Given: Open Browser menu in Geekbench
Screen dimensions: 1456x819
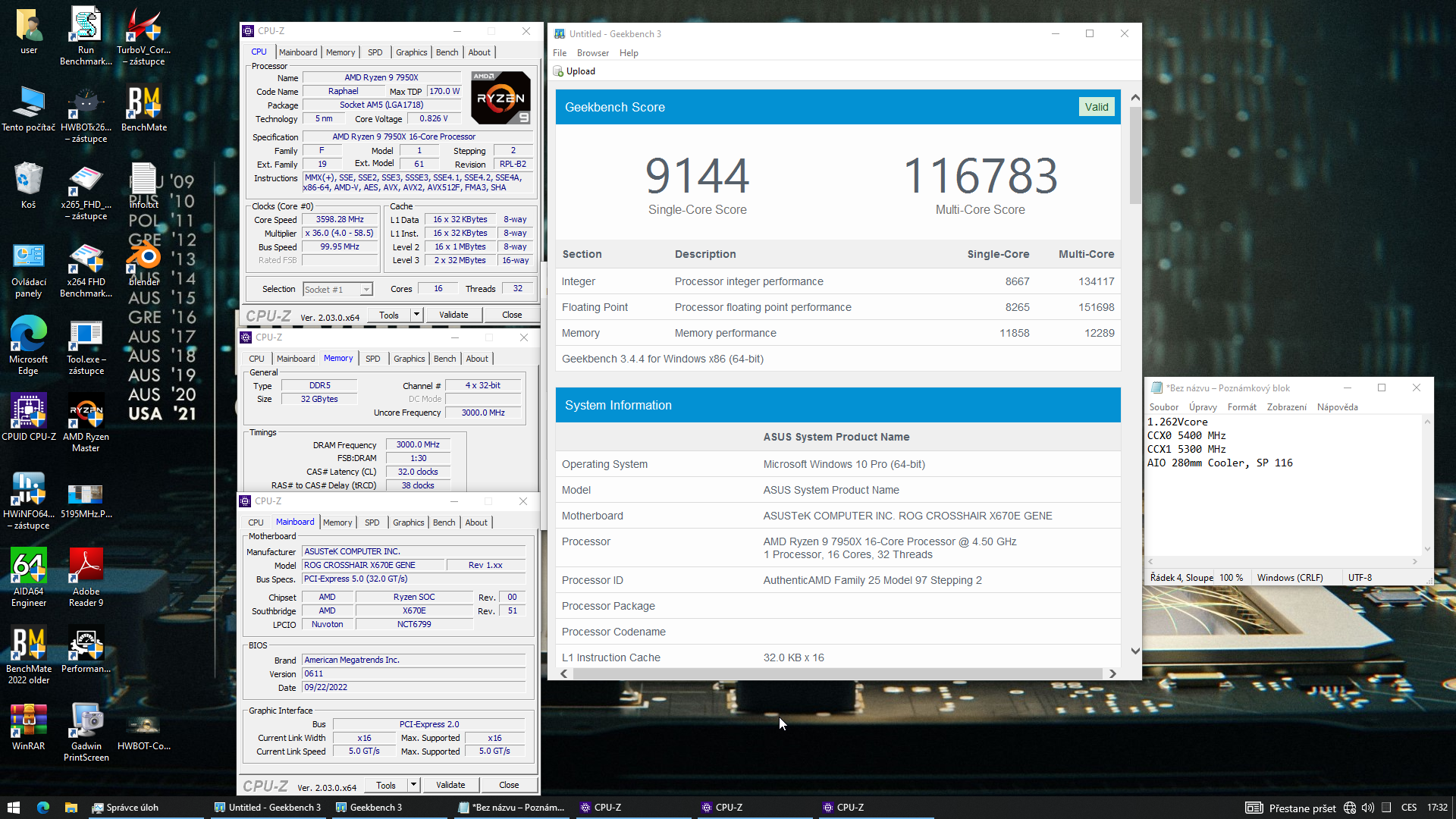Looking at the screenshot, I should (x=592, y=53).
